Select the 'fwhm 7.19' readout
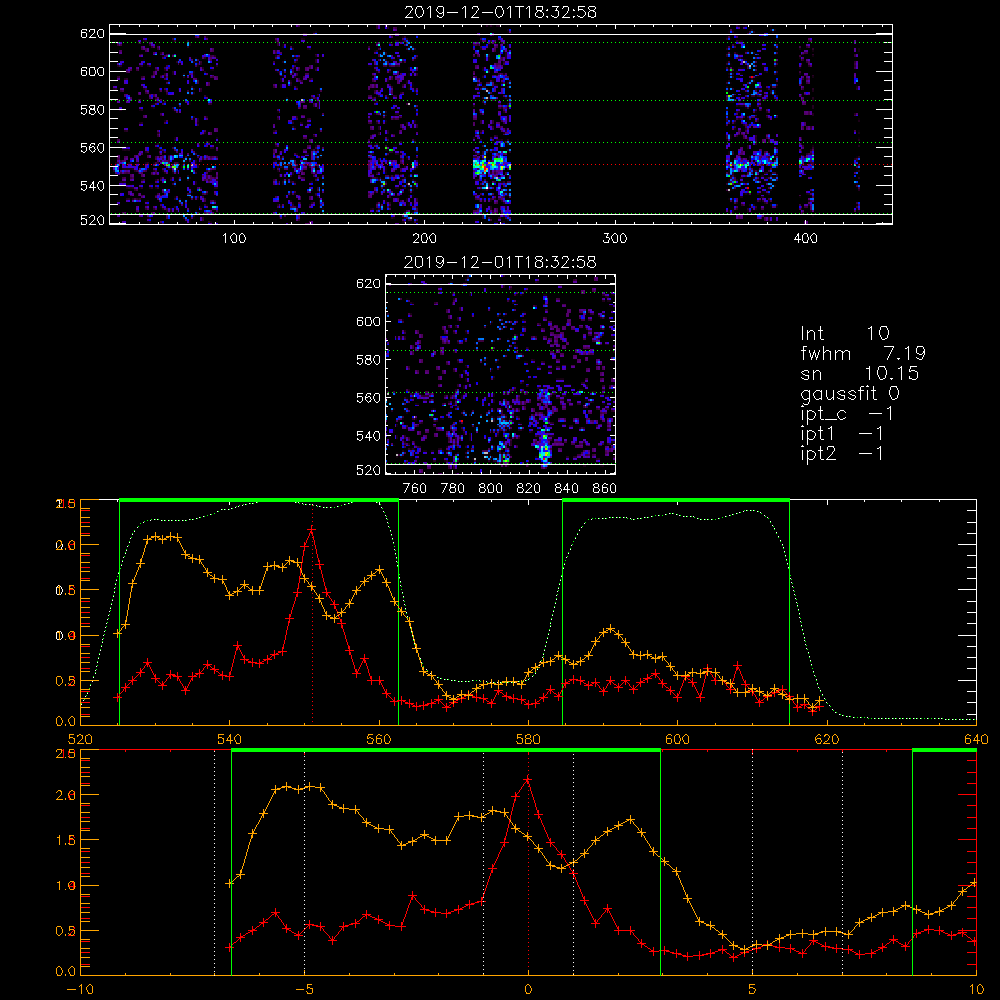Viewport: 1000px width, 1000px height. coord(863,353)
